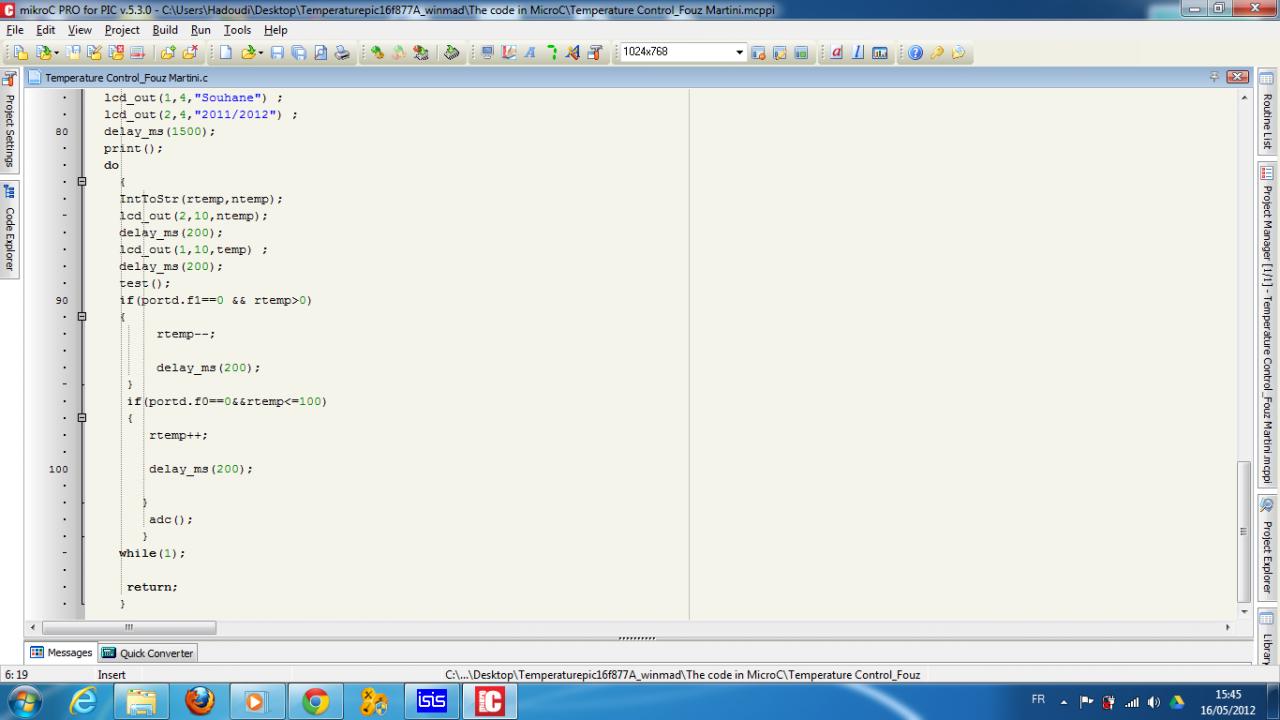Open the ISIS application in the taskbar
Image resolution: width=1280 pixels, height=720 pixels.
432,702
